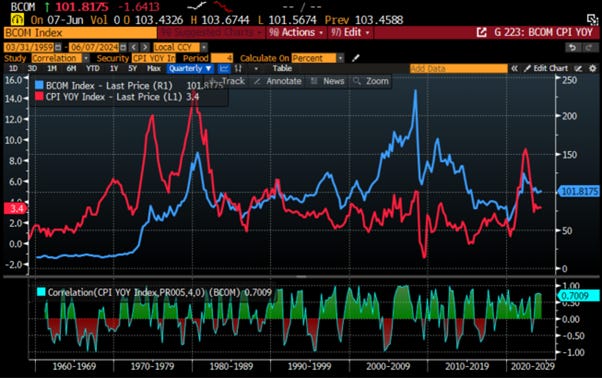Click the panel divider handle above correlation pane

click(301, 276)
